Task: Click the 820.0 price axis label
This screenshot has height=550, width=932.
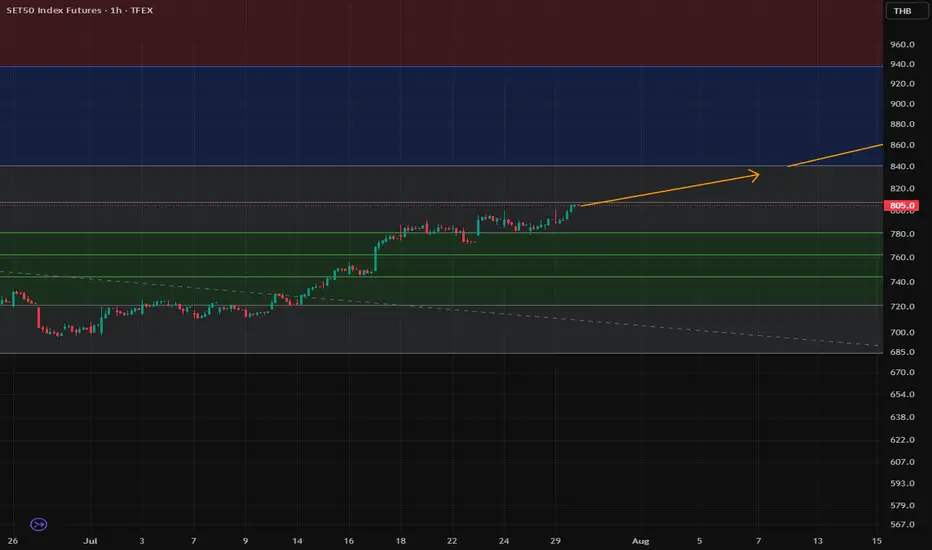Action: (902, 188)
